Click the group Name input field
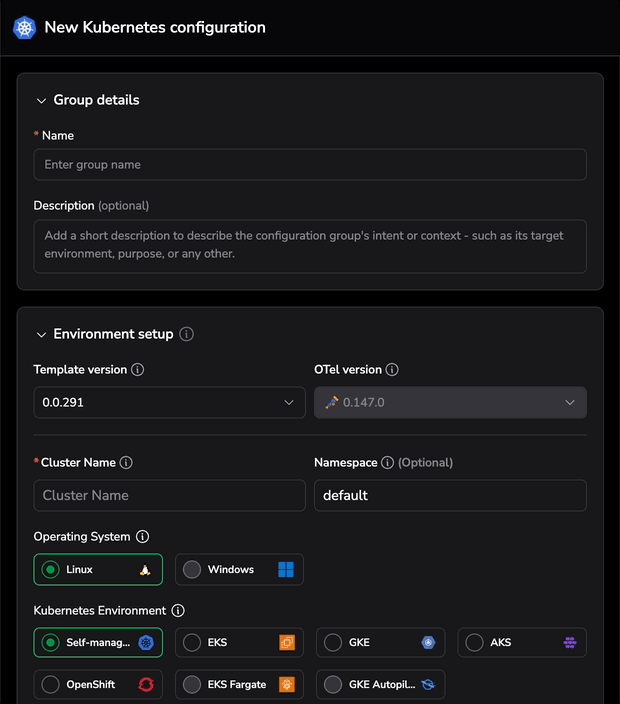The height and width of the screenshot is (704, 620). tap(310, 165)
